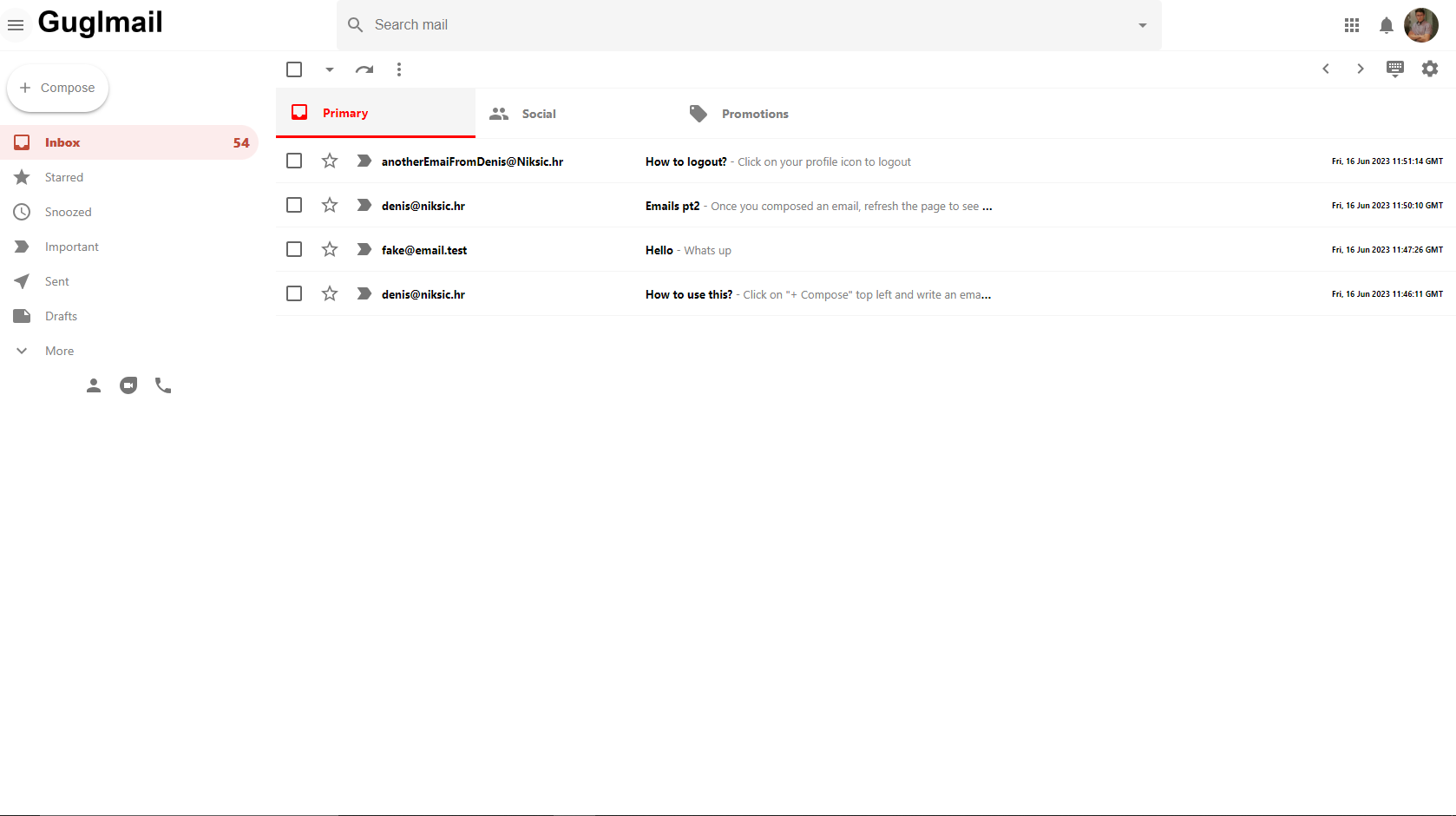This screenshot has height=816, width=1456.
Task: Select the 'How to use this?' email checkbox
Action: pyautogui.click(x=294, y=294)
